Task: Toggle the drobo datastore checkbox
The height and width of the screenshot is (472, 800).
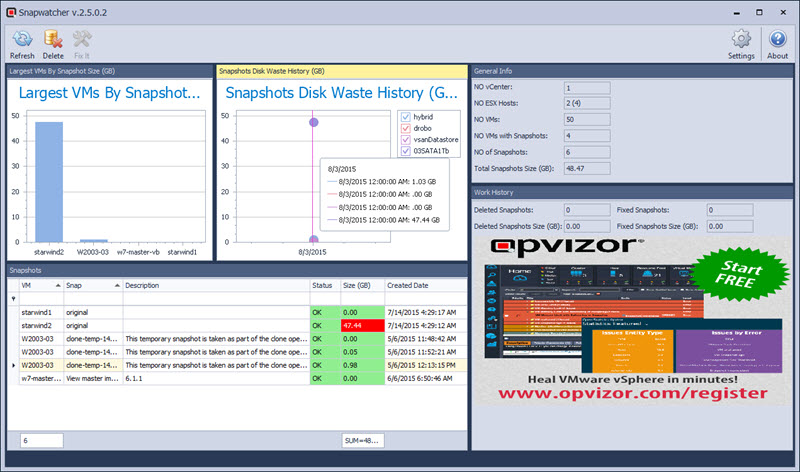Action: 406,128
